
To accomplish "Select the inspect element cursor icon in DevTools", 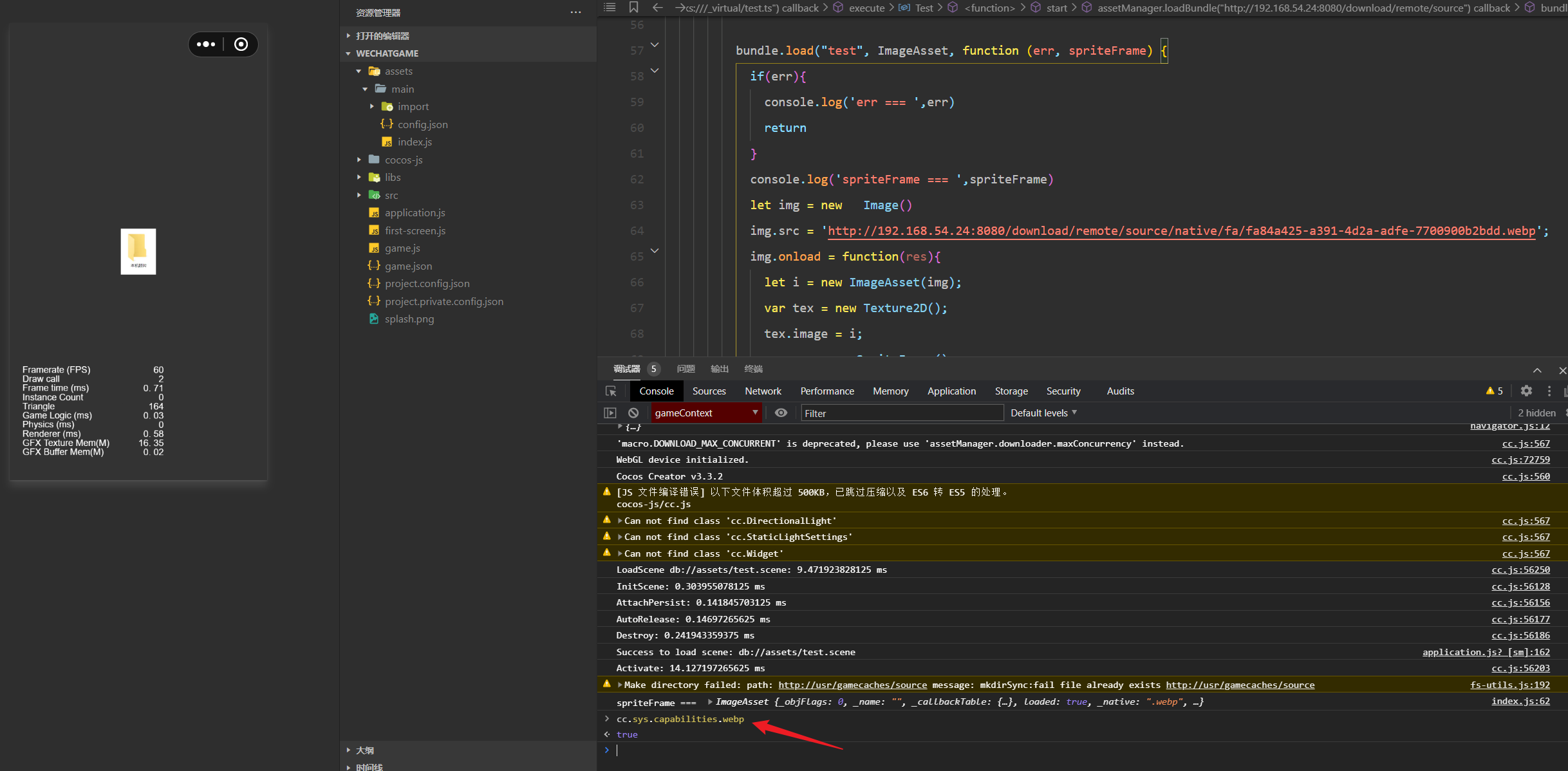I will tap(610, 391).
